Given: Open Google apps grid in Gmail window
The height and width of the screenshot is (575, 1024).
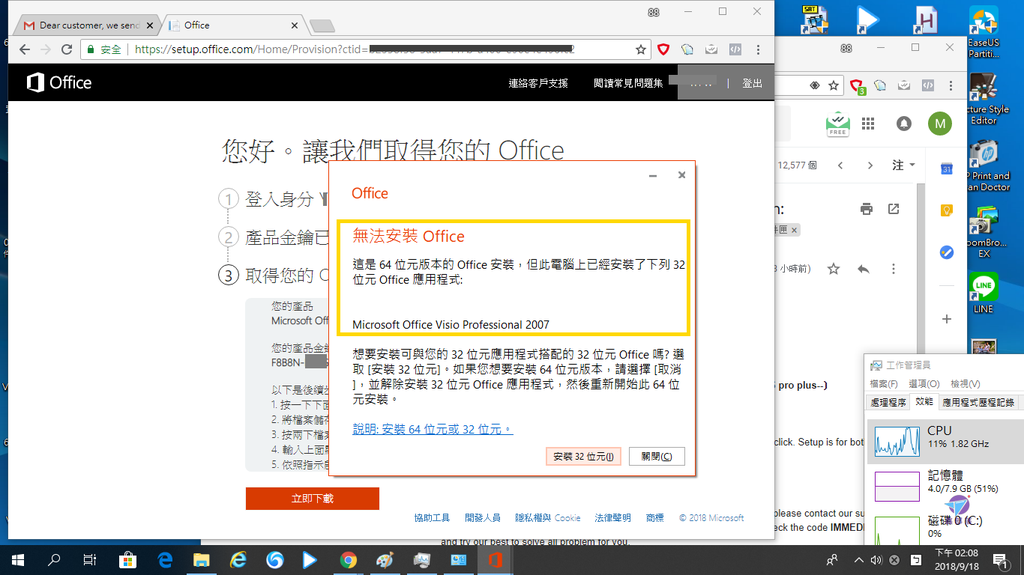Looking at the screenshot, I should (x=868, y=123).
